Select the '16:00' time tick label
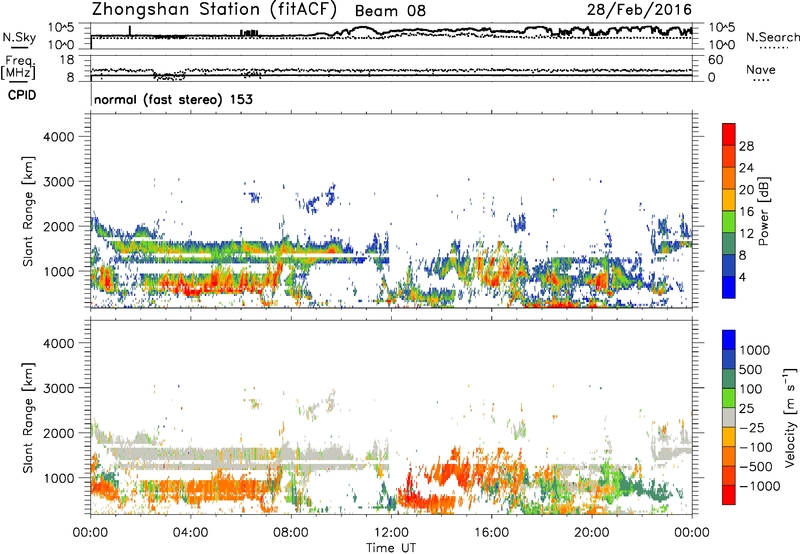This screenshot has height=554, width=800. point(491,533)
